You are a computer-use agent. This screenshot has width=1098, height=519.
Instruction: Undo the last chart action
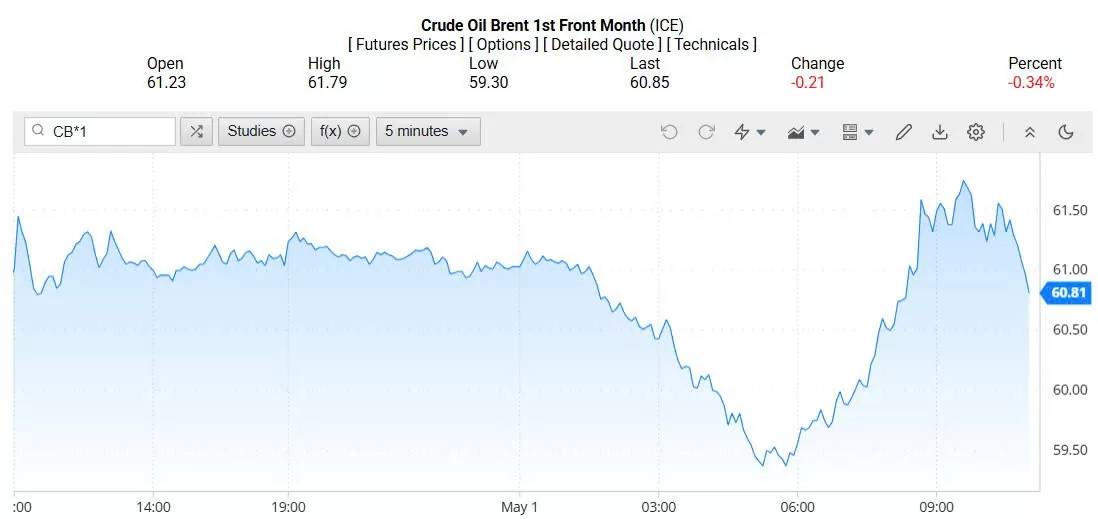click(669, 132)
